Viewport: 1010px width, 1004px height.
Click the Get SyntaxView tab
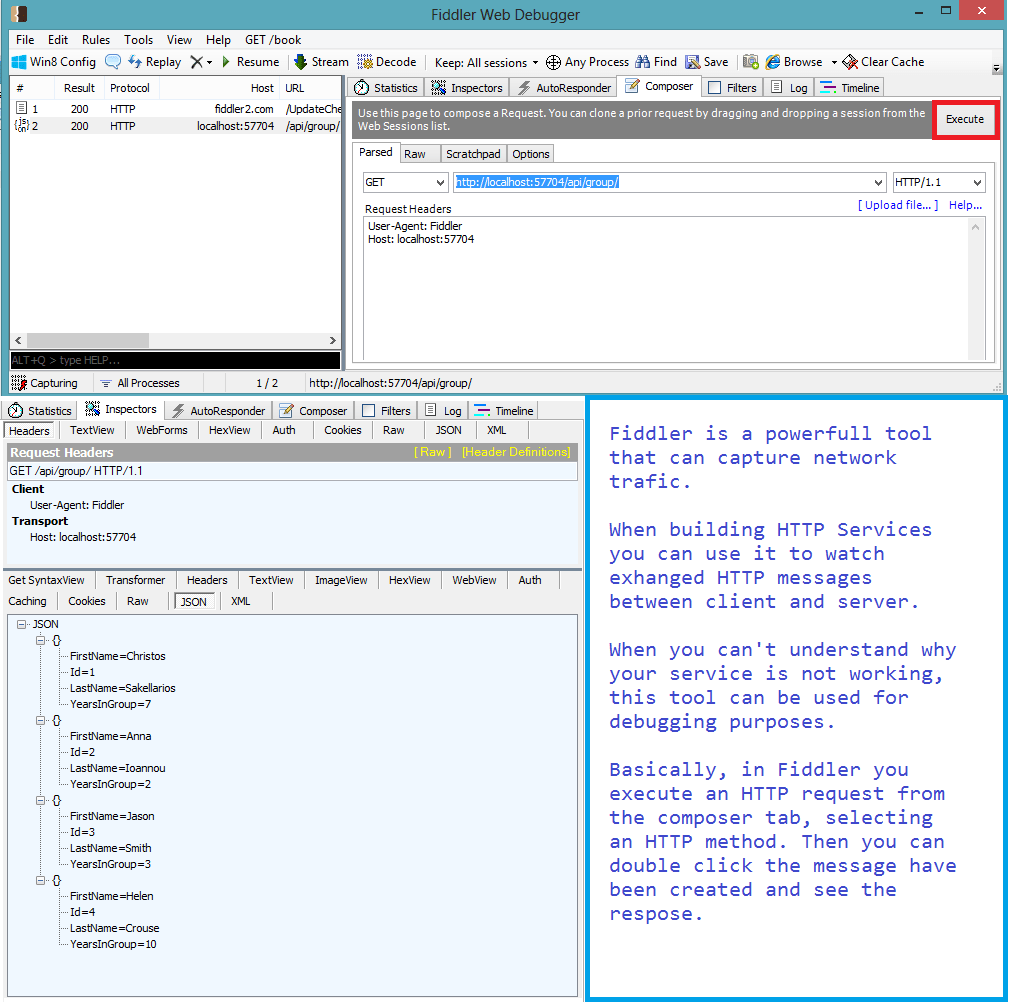46,580
